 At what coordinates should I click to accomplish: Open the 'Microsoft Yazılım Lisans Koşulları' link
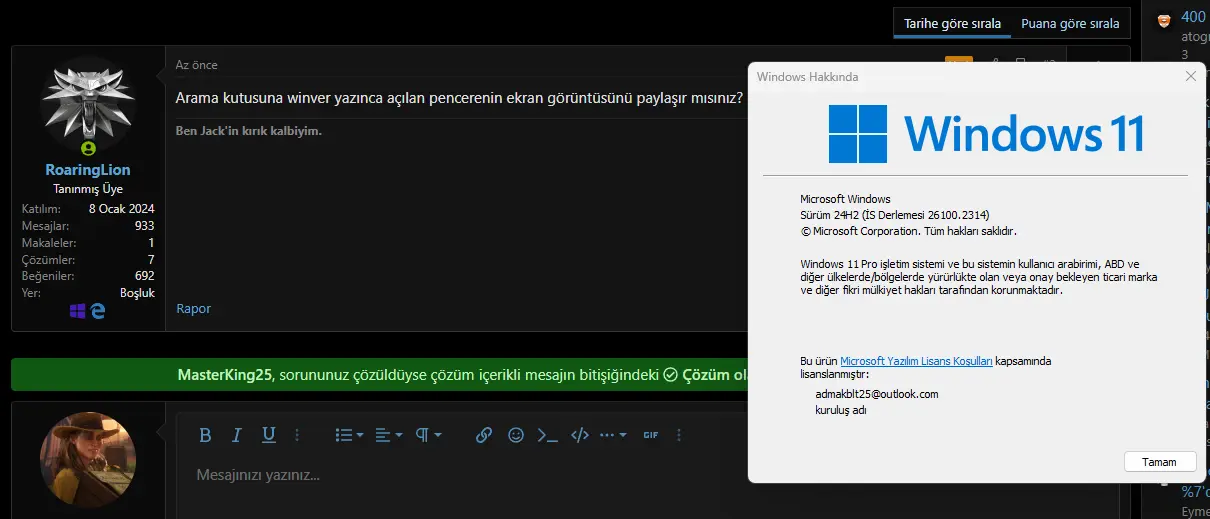(916, 361)
